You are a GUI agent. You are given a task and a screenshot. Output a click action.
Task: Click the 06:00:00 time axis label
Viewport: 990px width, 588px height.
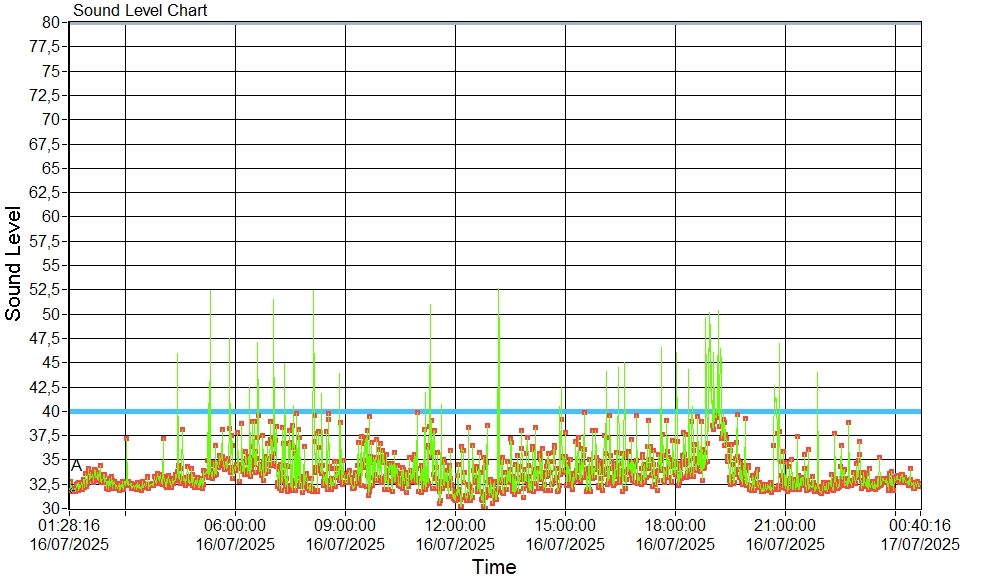(x=235, y=524)
